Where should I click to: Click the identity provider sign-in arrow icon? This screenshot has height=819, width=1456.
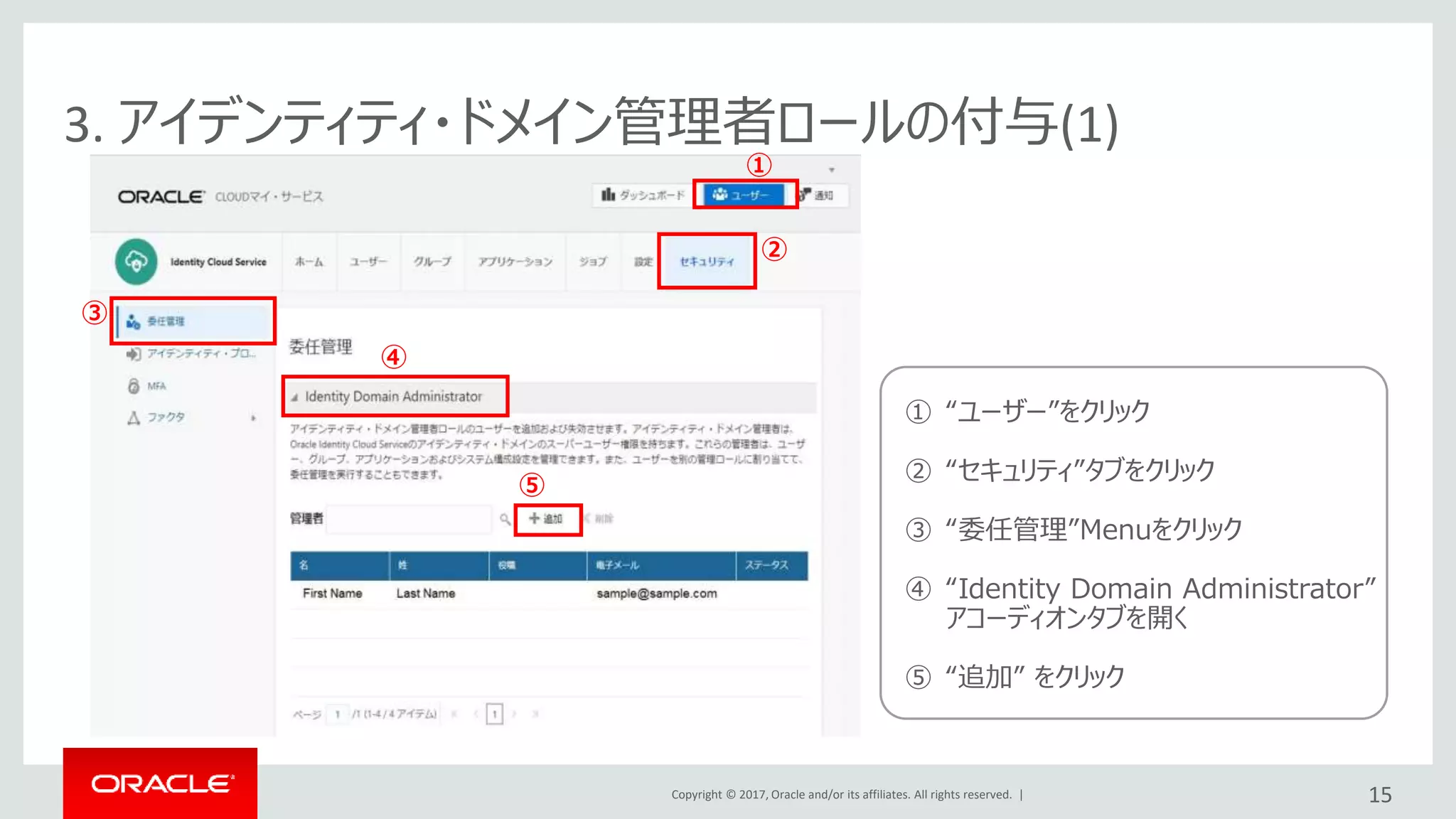(133, 353)
